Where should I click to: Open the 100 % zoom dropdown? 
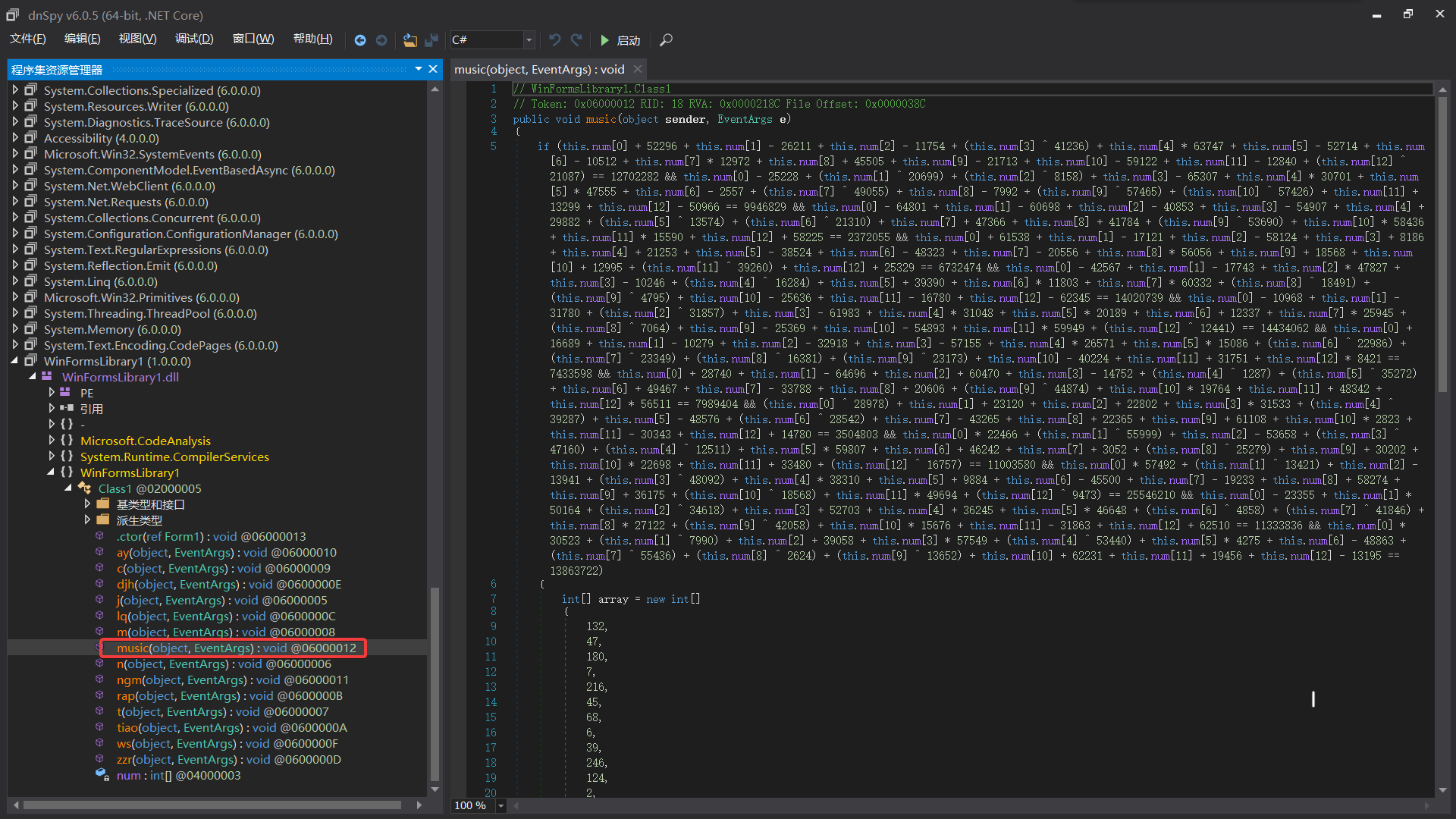coord(500,806)
